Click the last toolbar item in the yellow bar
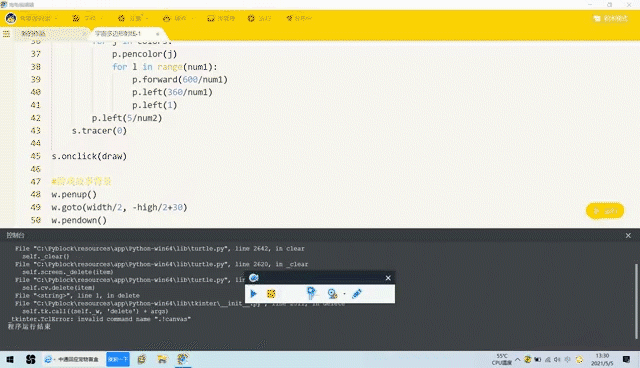The width and height of the screenshot is (640, 368). pyautogui.click(x=299, y=18)
